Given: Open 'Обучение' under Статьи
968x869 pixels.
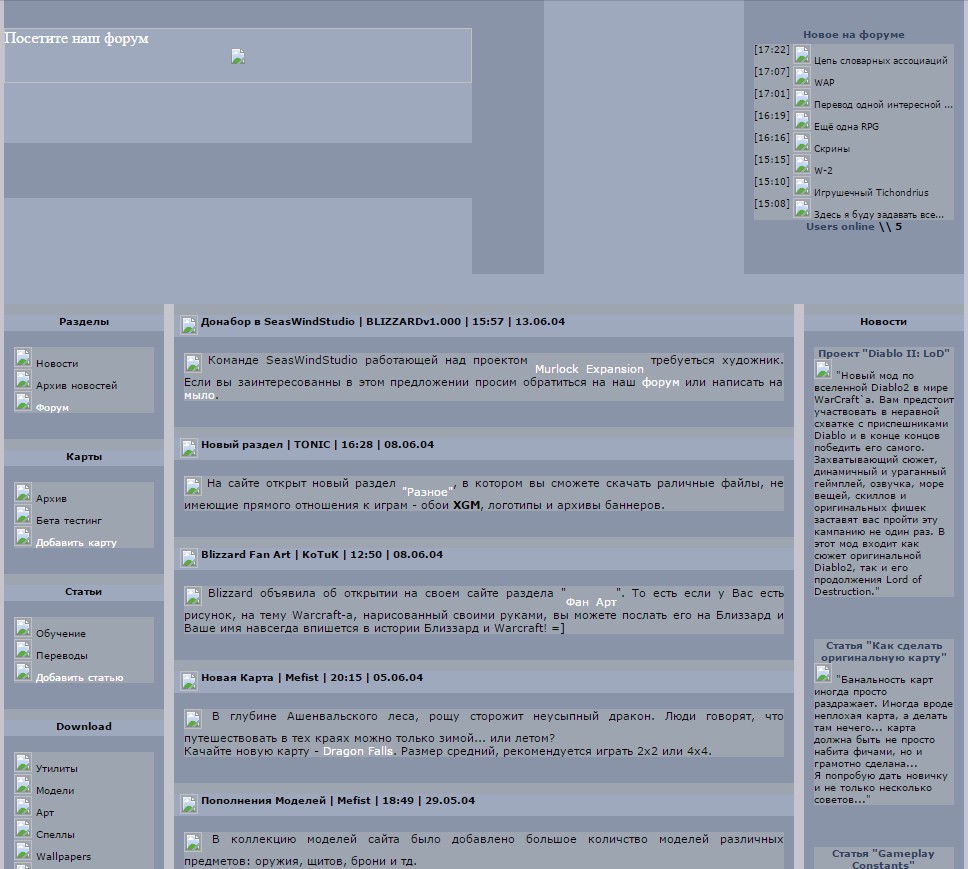Looking at the screenshot, I should [60, 634].
